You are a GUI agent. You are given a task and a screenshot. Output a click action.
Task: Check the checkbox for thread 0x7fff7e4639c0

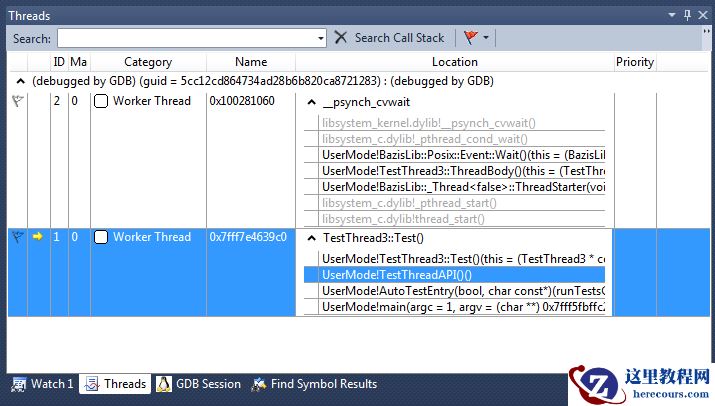coord(101,237)
